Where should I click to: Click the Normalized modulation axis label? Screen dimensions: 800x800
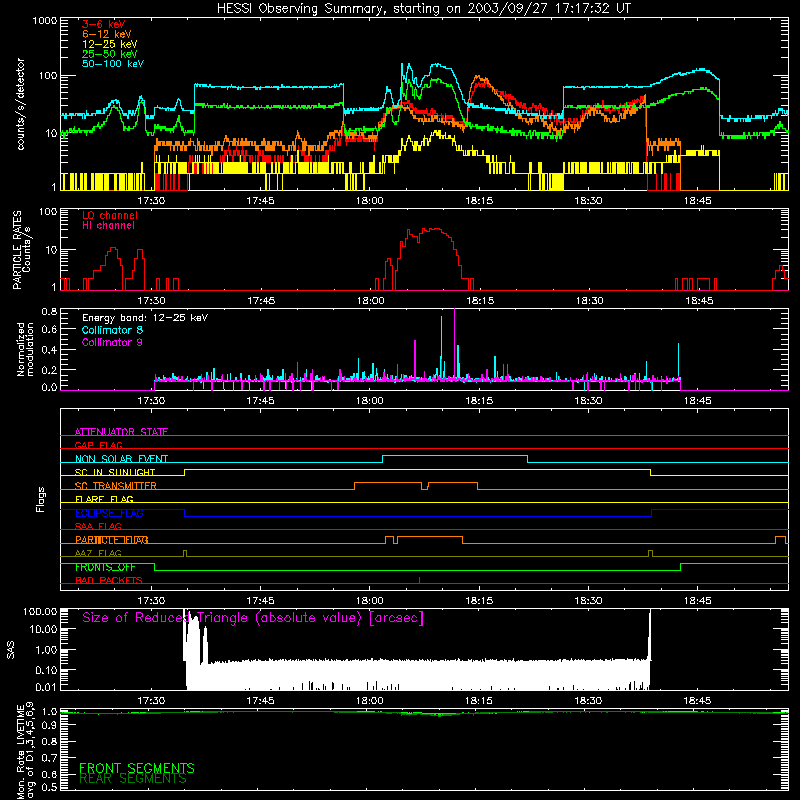(25, 349)
